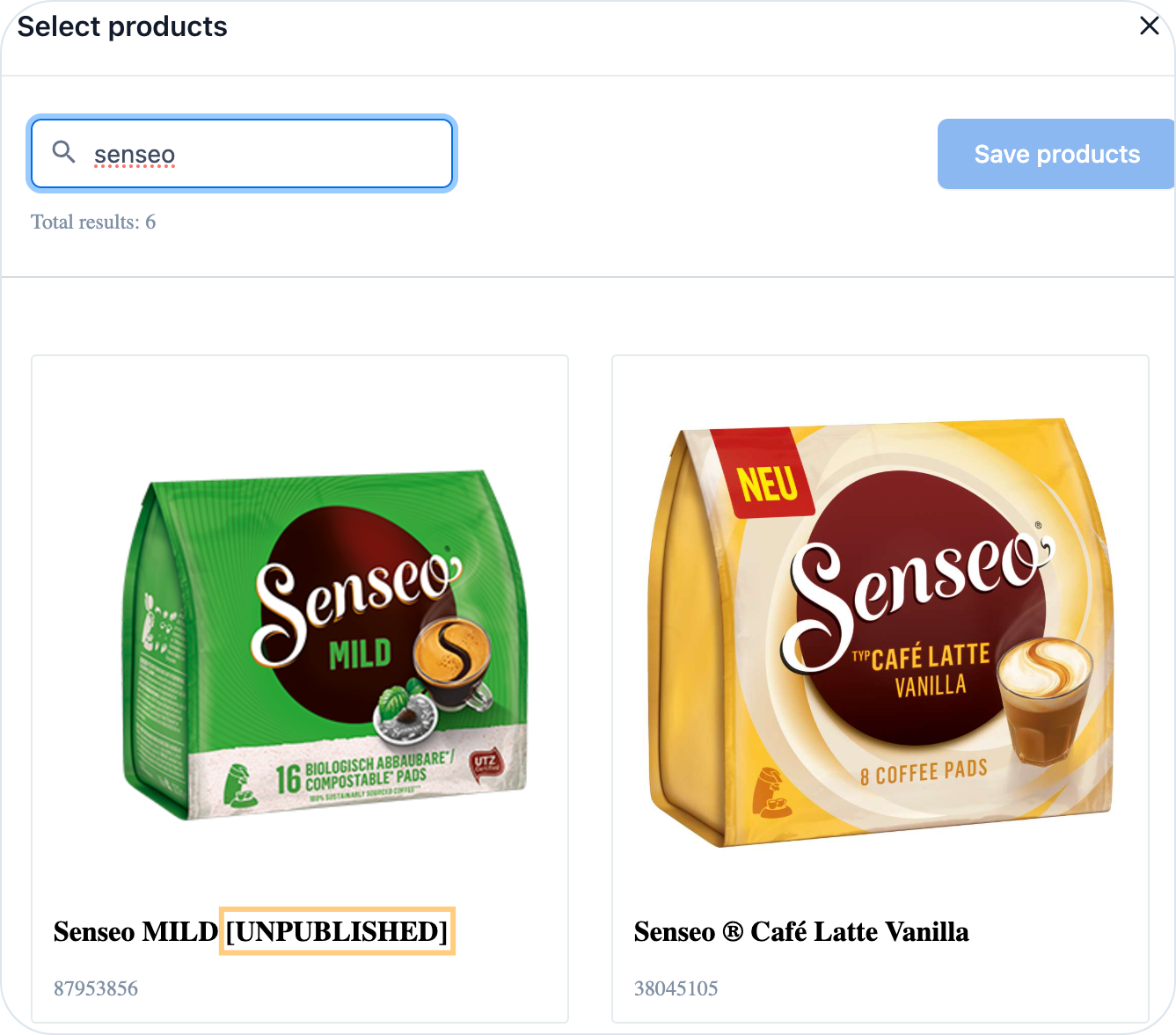Click product ID 38045105
The width and height of the screenshot is (1176, 1035).
click(x=676, y=988)
